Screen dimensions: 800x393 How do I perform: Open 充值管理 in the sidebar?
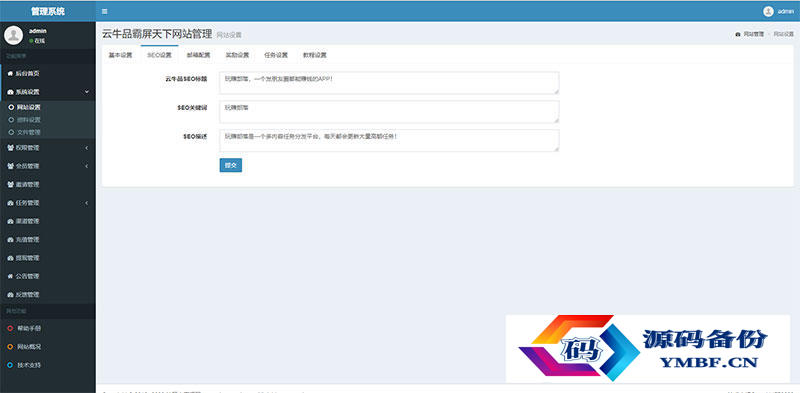[x=47, y=239]
